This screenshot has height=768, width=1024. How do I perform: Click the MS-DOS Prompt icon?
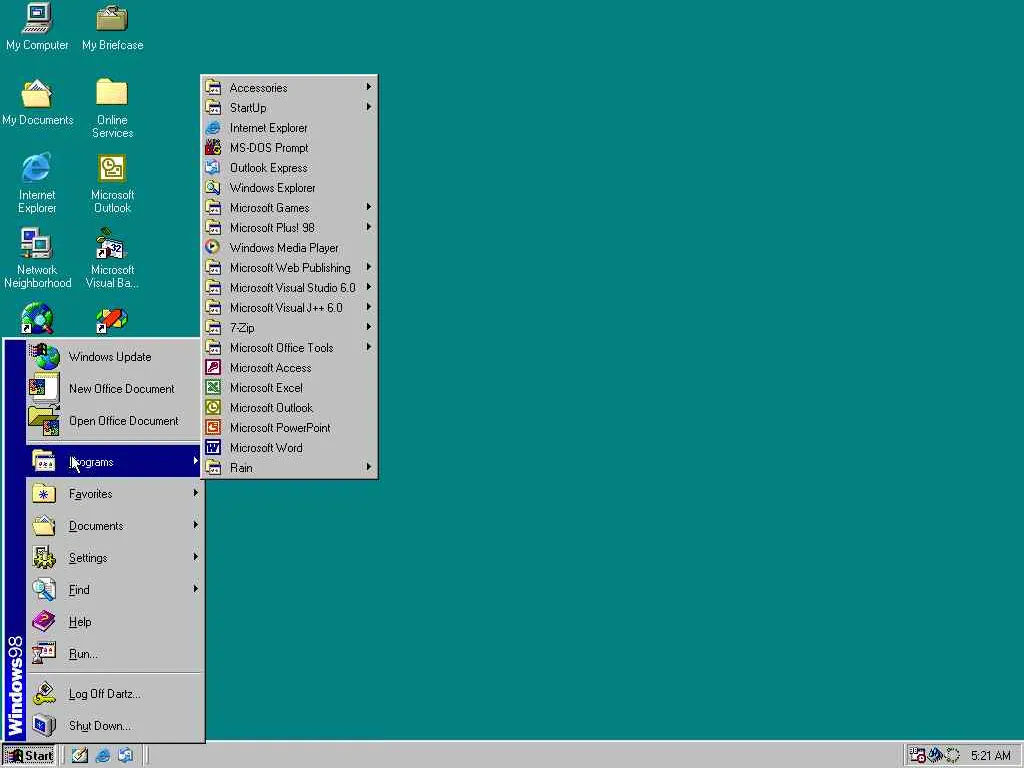click(x=213, y=148)
